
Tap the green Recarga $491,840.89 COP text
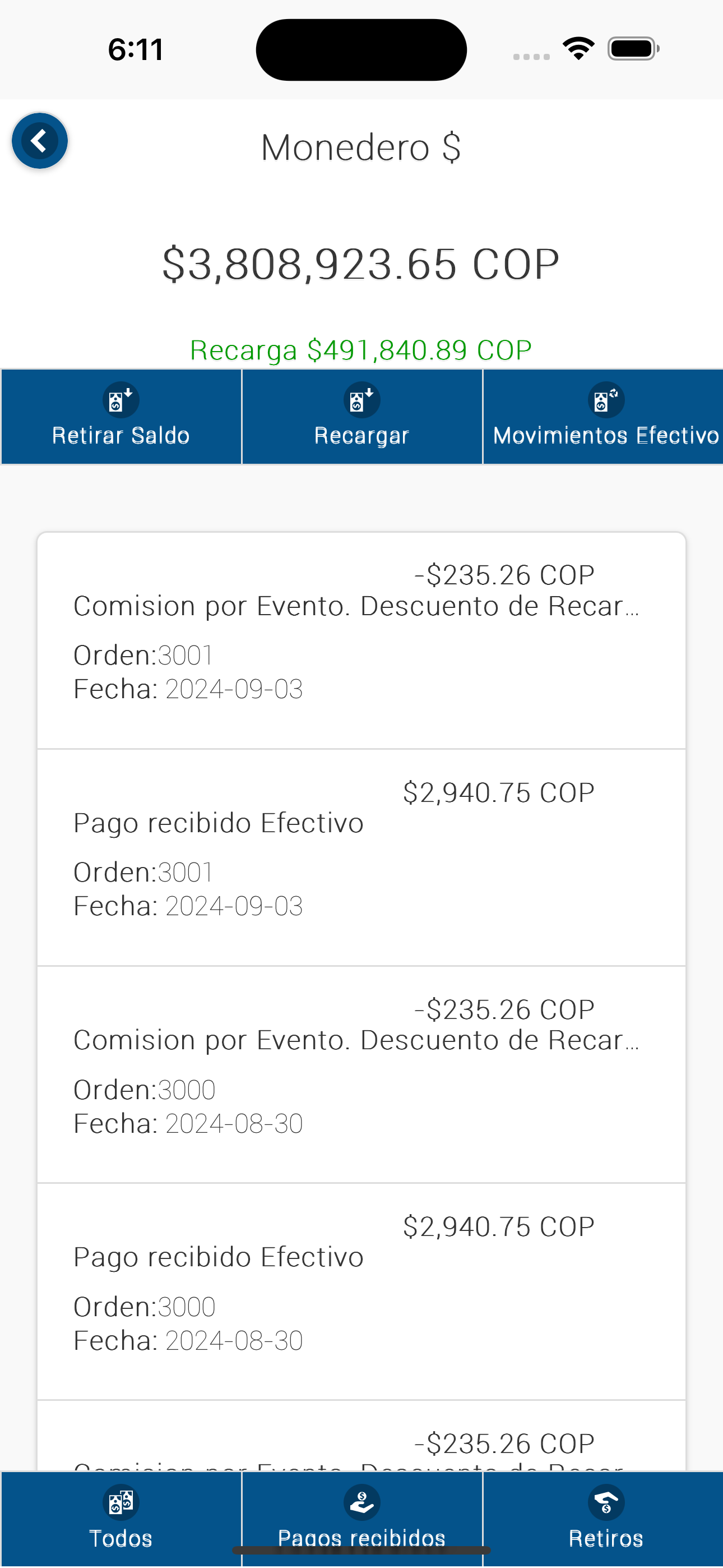[x=361, y=350]
